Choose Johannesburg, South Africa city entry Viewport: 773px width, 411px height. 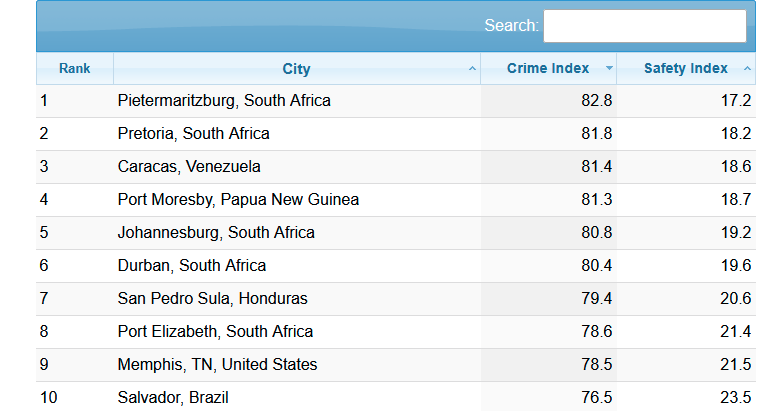point(216,233)
